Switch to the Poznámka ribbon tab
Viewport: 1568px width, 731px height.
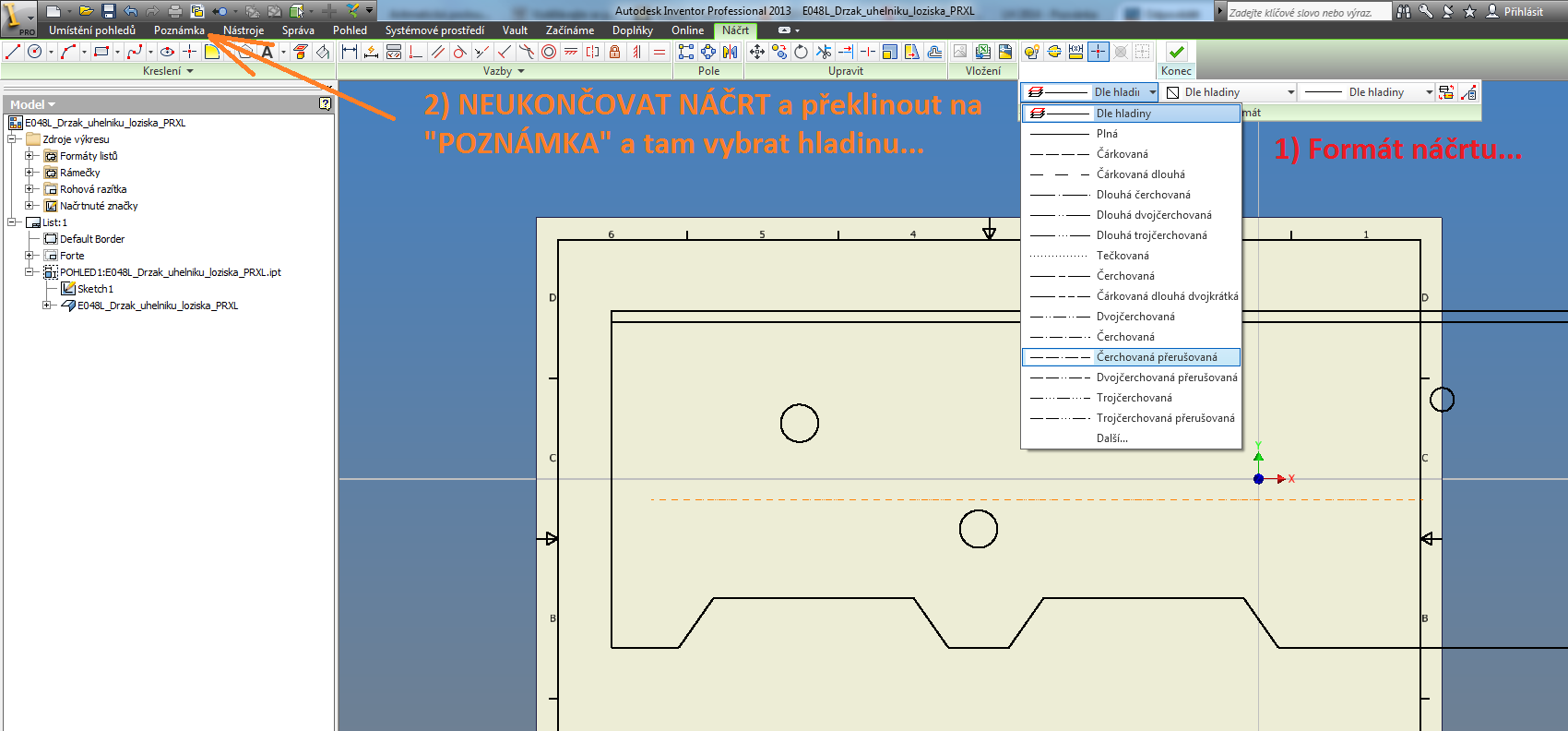tap(179, 30)
